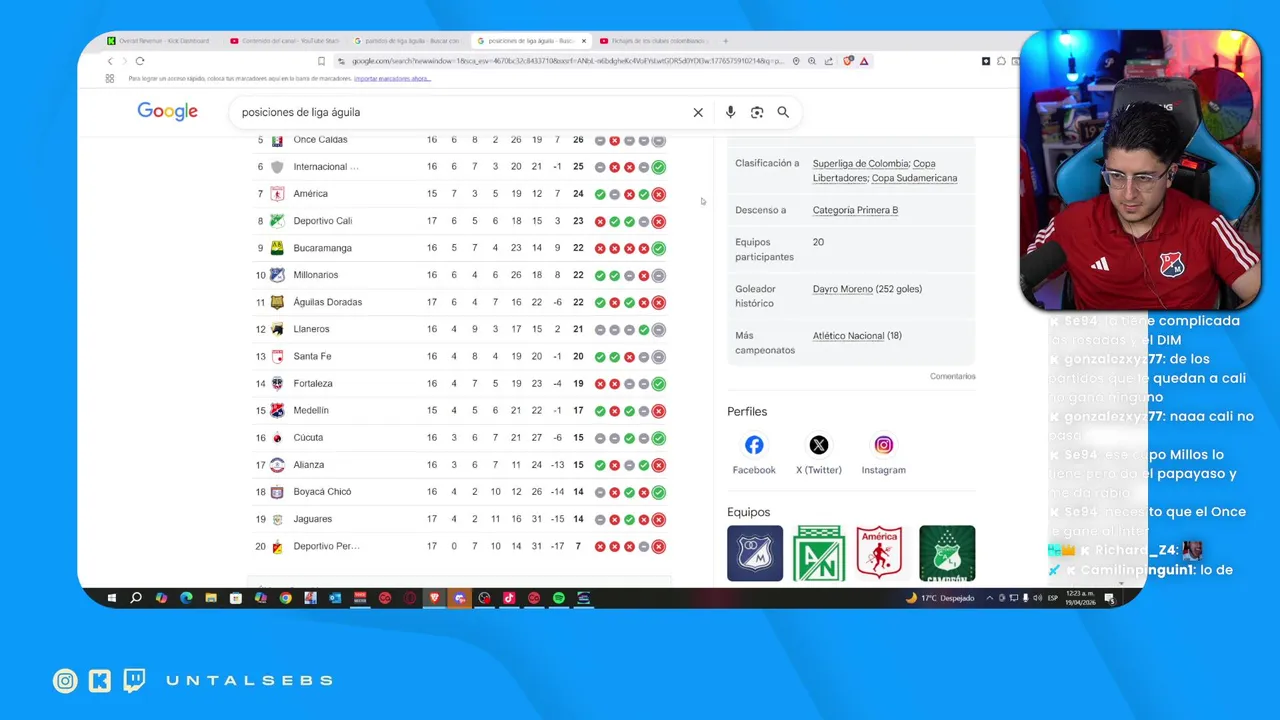Image resolution: width=1280 pixels, height=720 pixels.
Task: Start a voice search with the microphone
Action: click(x=730, y=112)
